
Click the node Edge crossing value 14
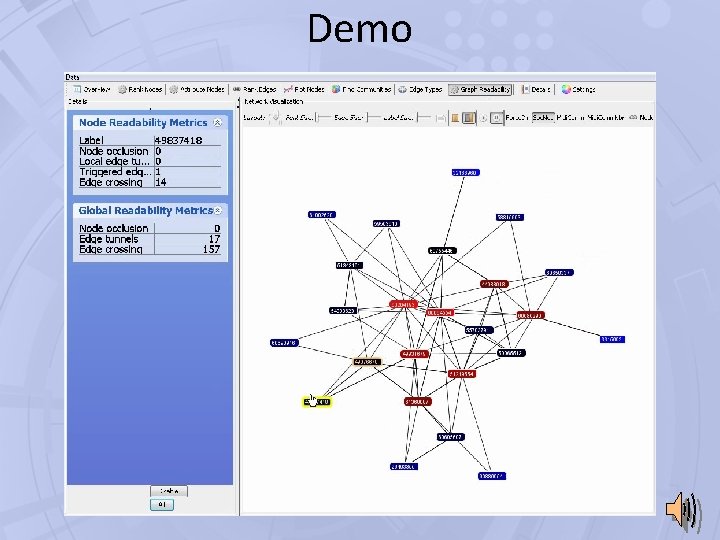pyautogui.click(x=161, y=182)
